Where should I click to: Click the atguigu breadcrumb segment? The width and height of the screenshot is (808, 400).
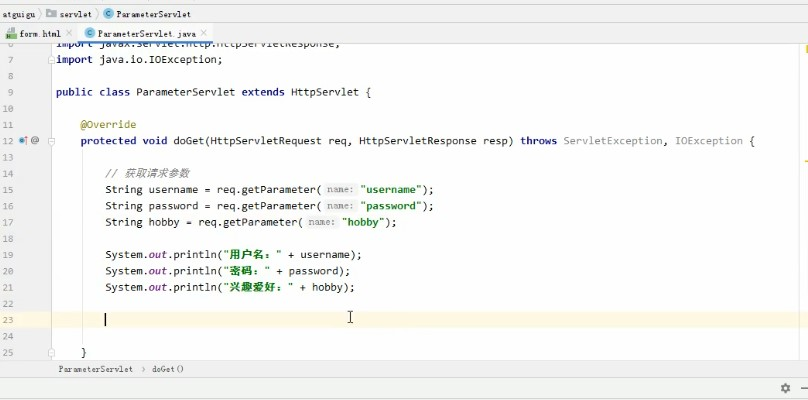click(x=17, y=14)
